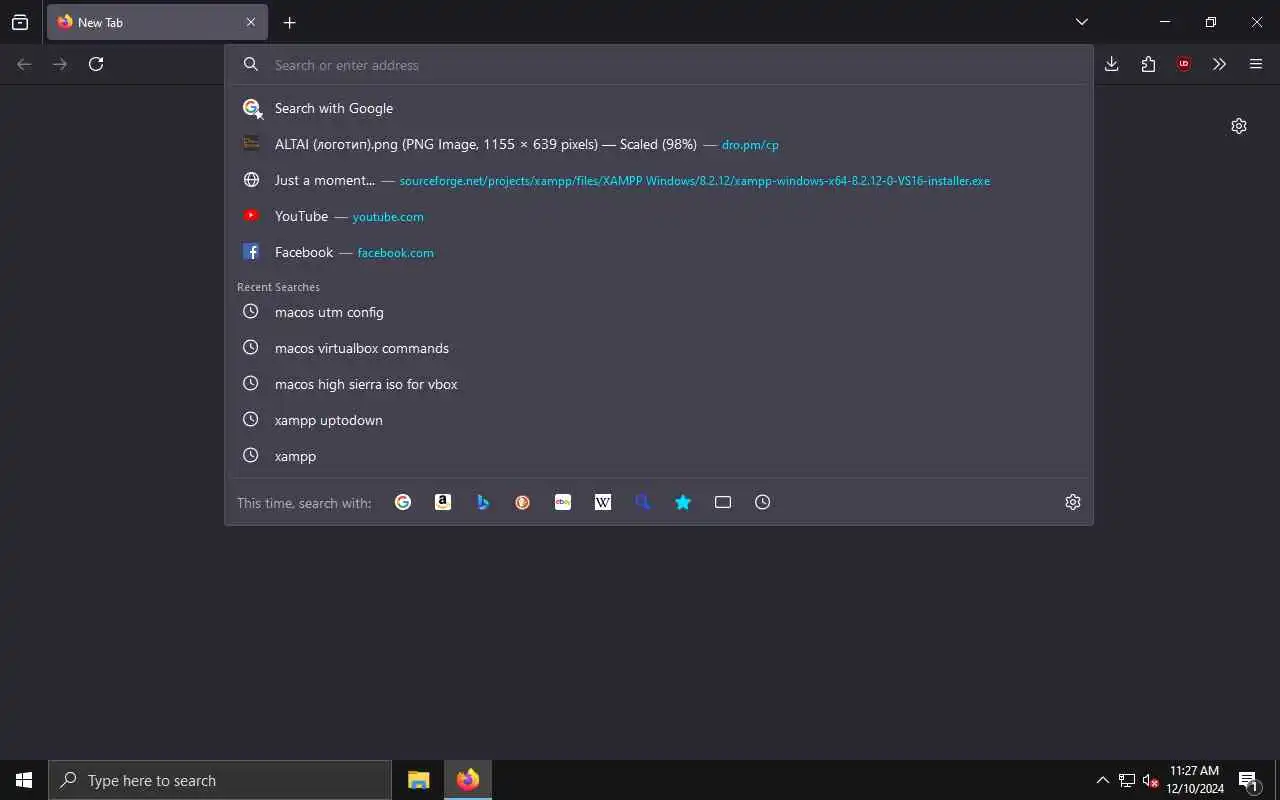The height and width of the screenshot is (800, 1280).
Task: Select recent search macos virtualbox commands
Action: click(x=659, y=348)
